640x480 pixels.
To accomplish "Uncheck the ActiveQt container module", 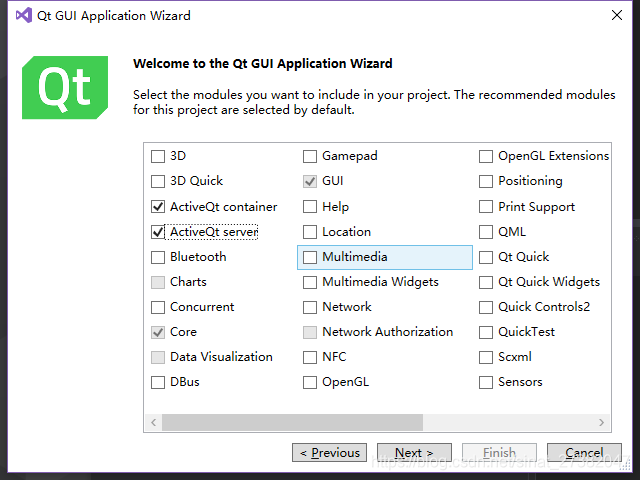I will click(158, 207).
